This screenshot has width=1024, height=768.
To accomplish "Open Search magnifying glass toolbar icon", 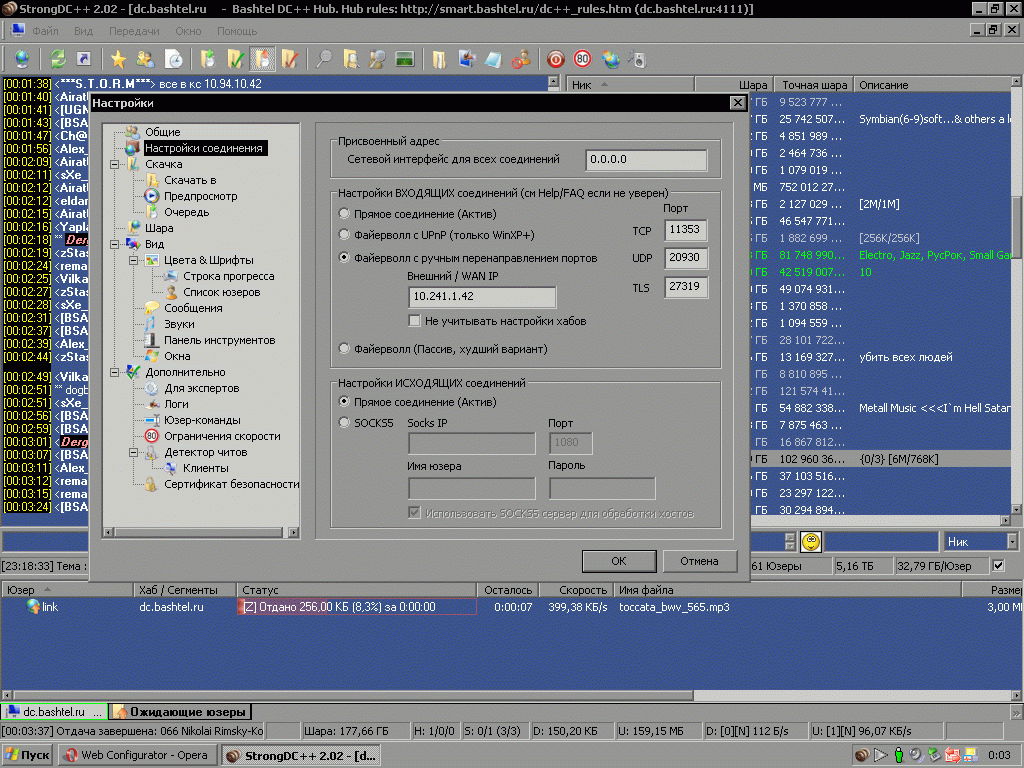I will pyautogui.click(x=323, y=59).
